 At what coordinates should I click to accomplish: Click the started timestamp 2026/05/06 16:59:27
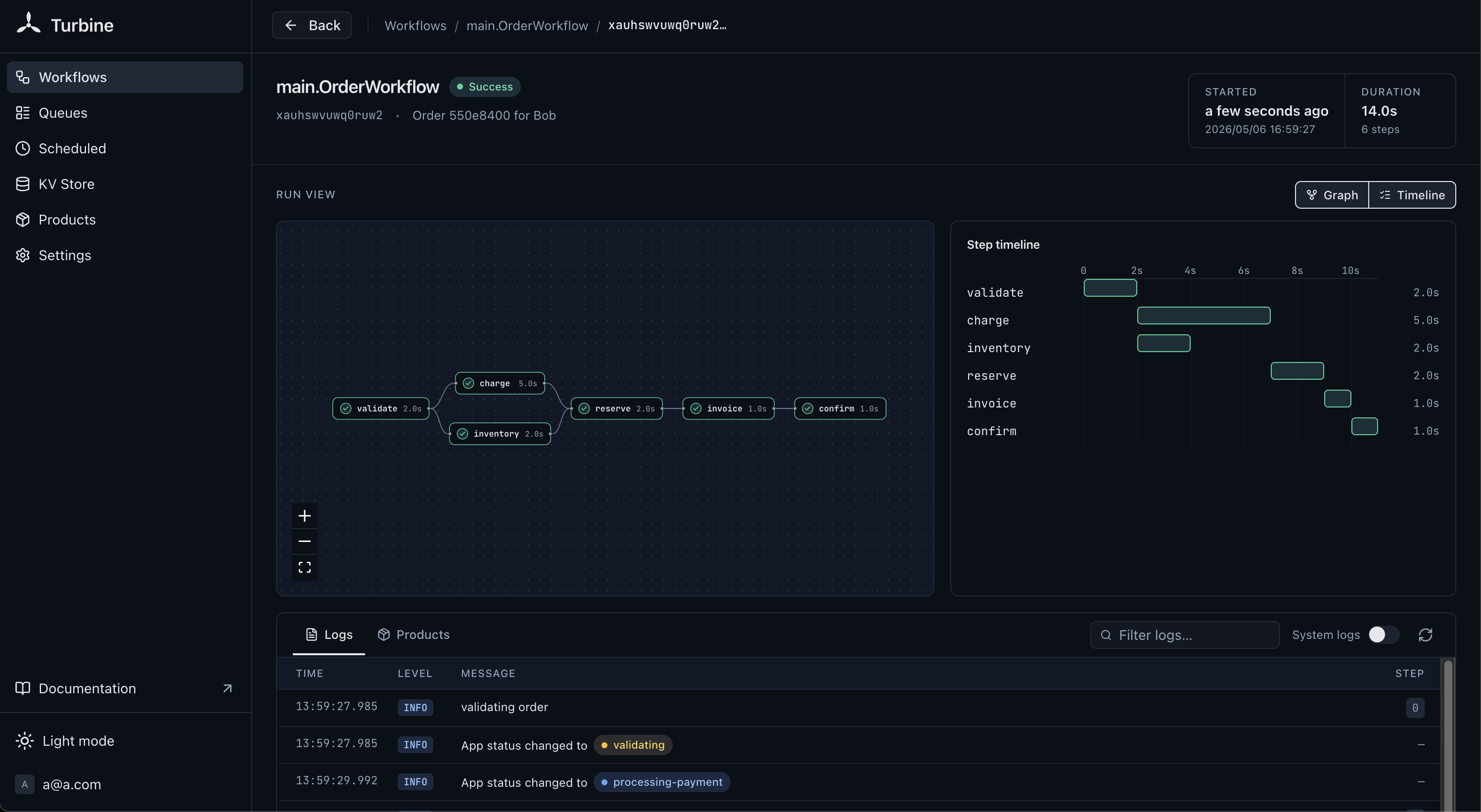point(1260,129)
